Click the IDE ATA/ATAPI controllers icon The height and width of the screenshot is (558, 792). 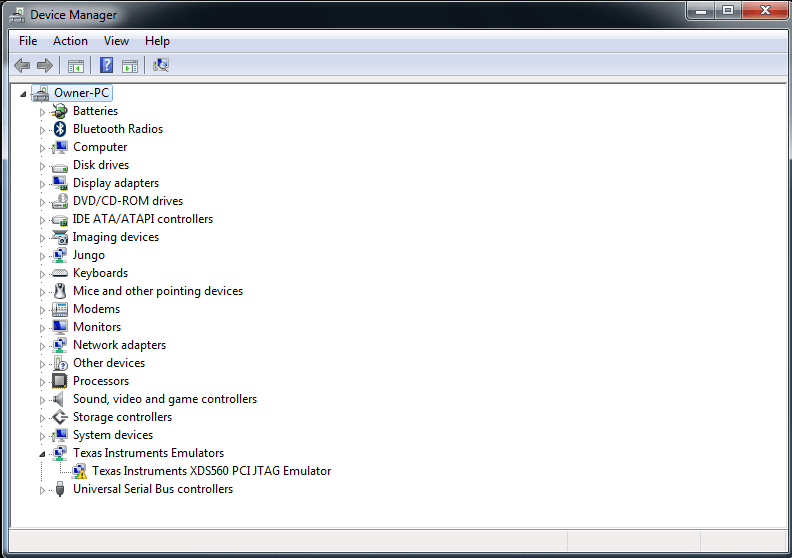[x=60, y=220]
